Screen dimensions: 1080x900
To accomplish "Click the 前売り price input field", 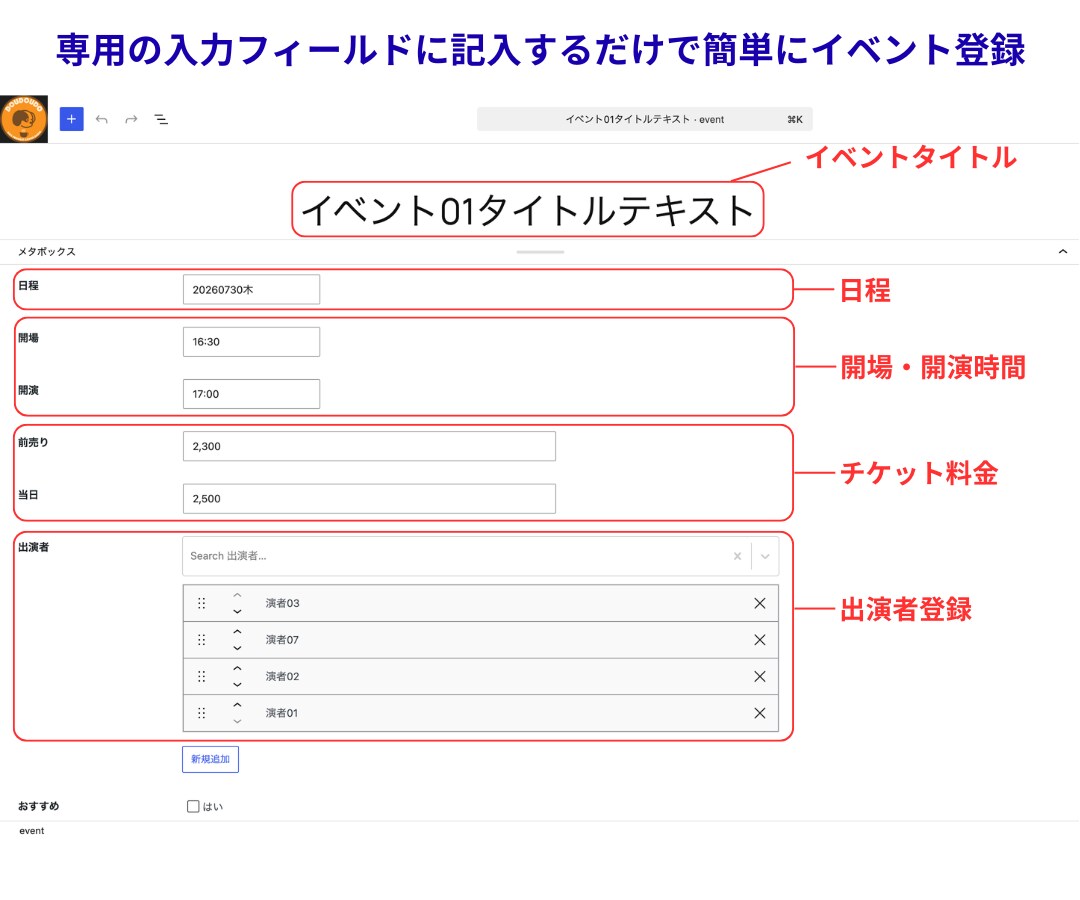I will (x=369, y=446).
